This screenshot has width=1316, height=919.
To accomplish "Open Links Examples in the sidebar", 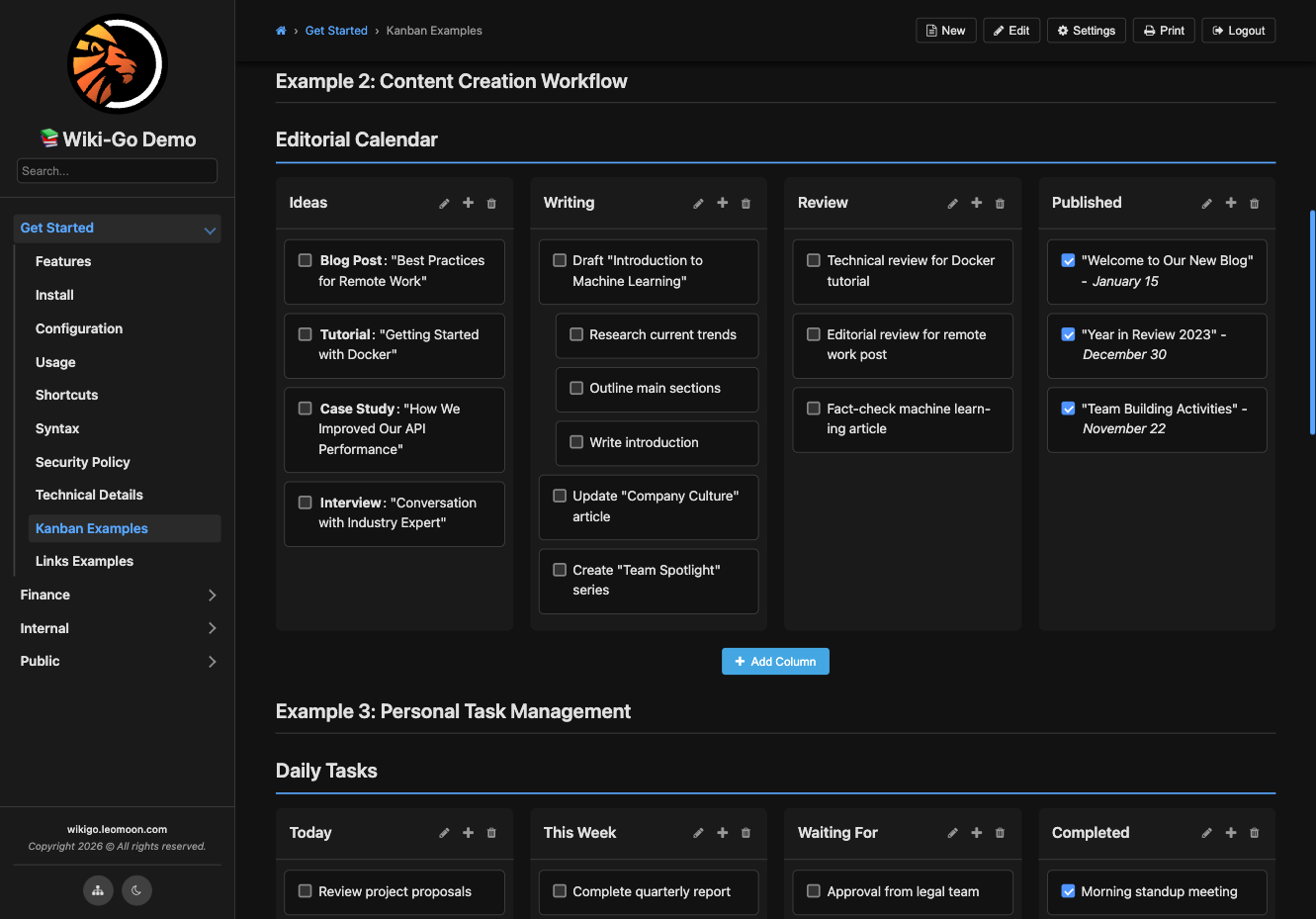I will 84,561.
